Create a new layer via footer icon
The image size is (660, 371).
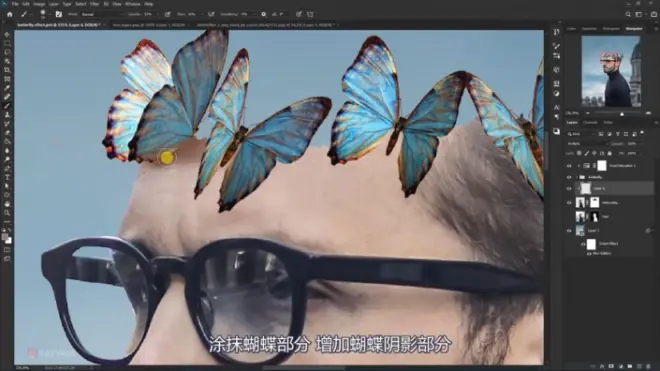pyautogui.click(x=639, y=366)
